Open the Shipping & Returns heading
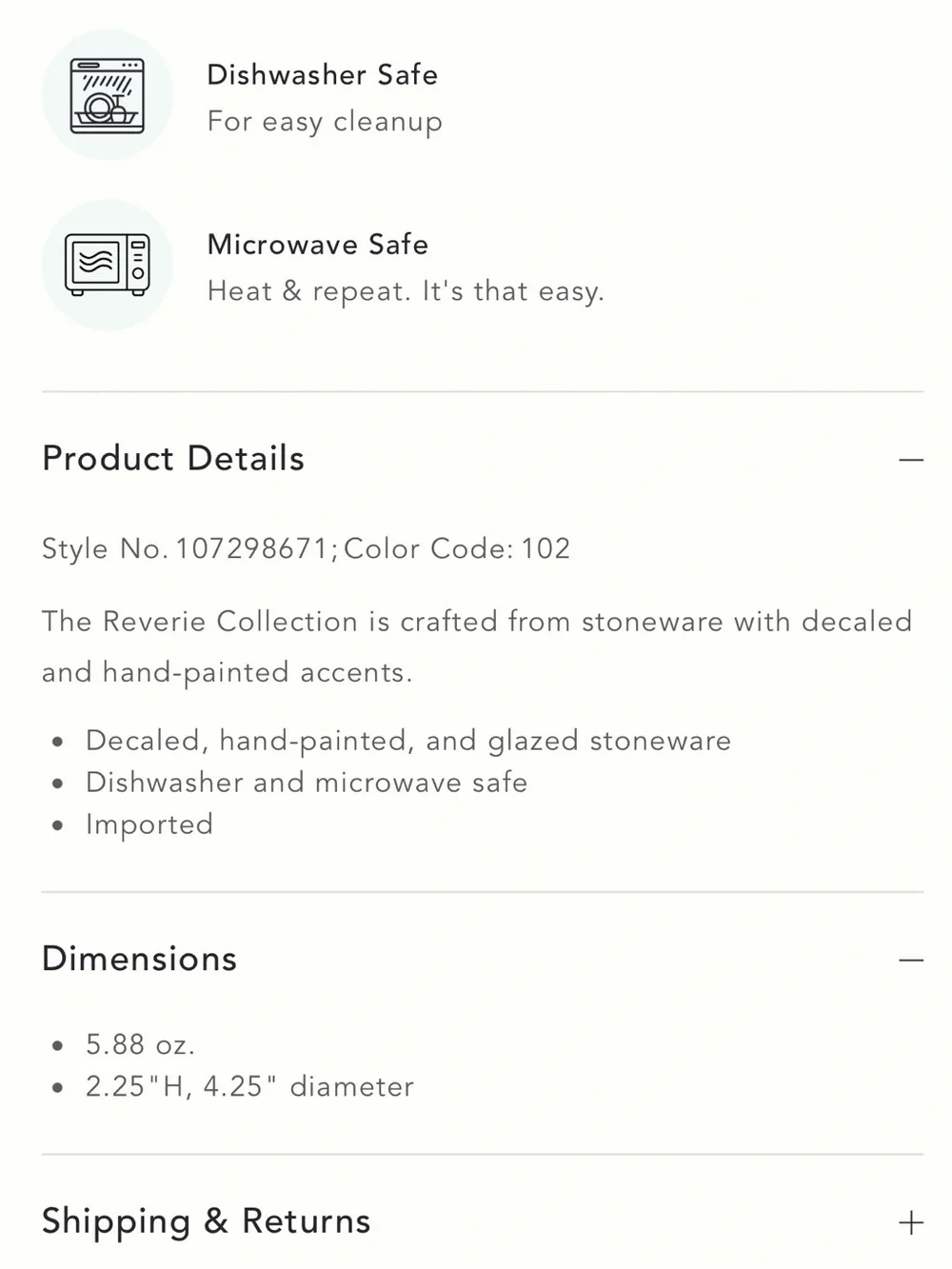The image size is (952, 1269). coord(206,1222)
